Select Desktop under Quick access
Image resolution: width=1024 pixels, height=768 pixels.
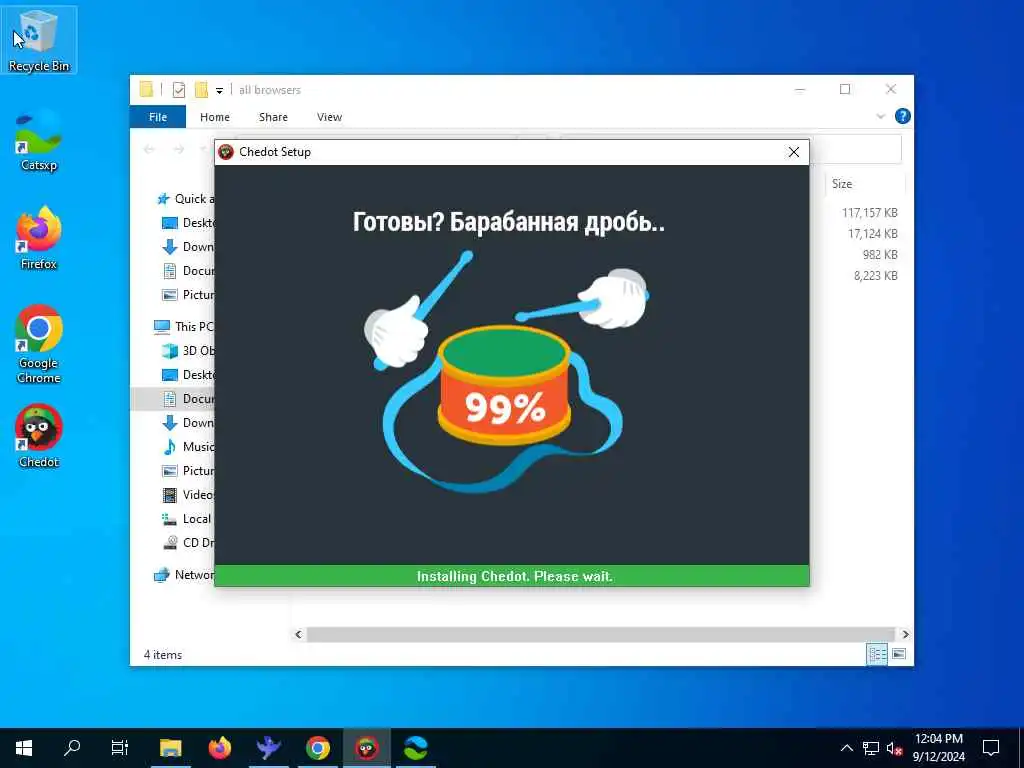tap(188, 223)
